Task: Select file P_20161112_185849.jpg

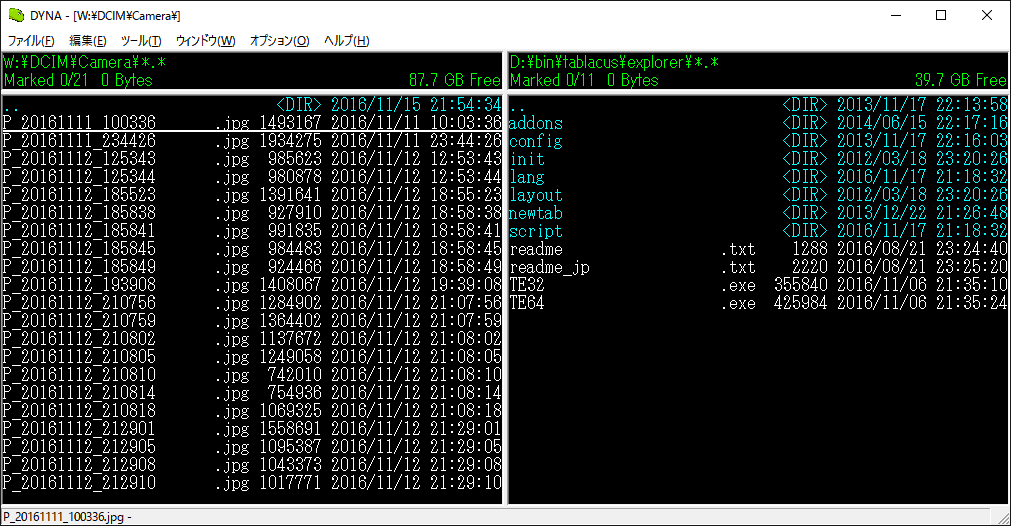Action: click(x=252, y=267)
